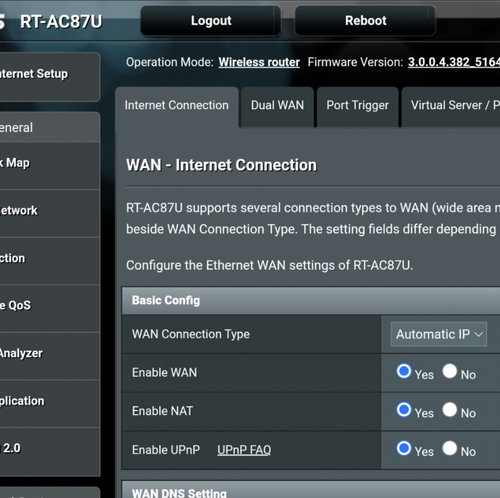Select Yes for Enable NAT
This screenshot has width=500, height=498.
(404, 410)
